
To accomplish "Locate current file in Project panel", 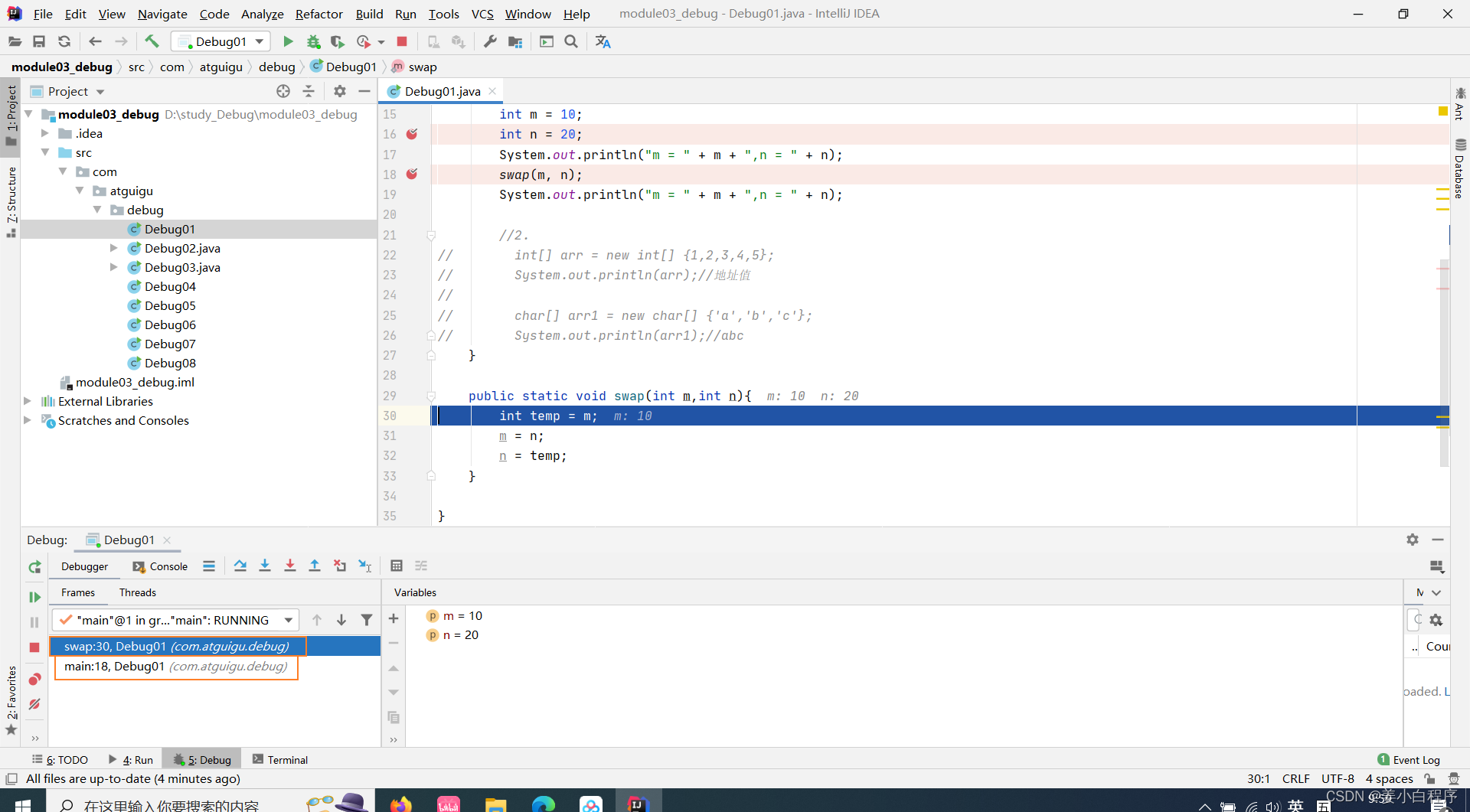I will click(x=283, y=91).
